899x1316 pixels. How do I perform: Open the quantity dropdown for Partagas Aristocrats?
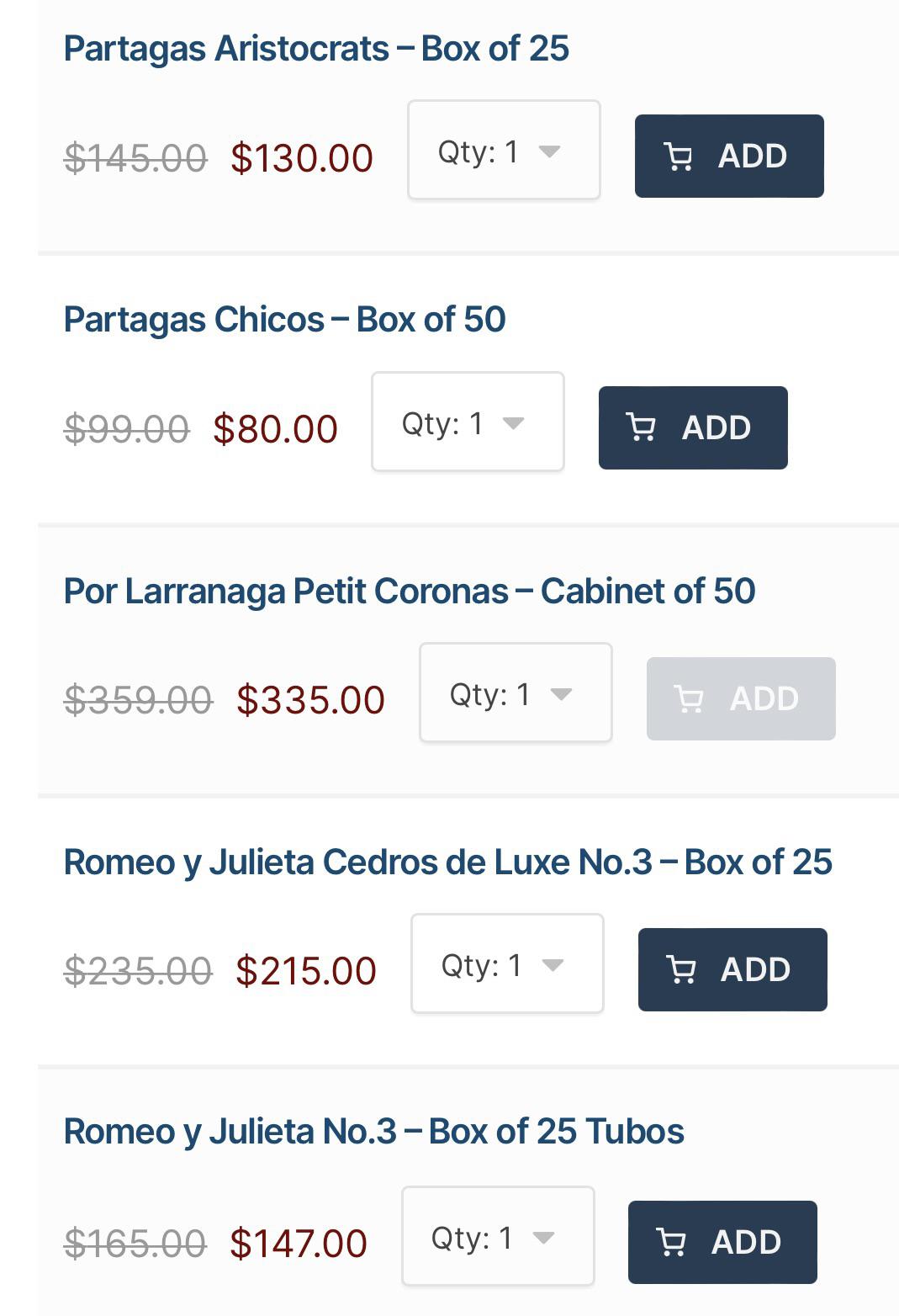[x=503, y=150]
